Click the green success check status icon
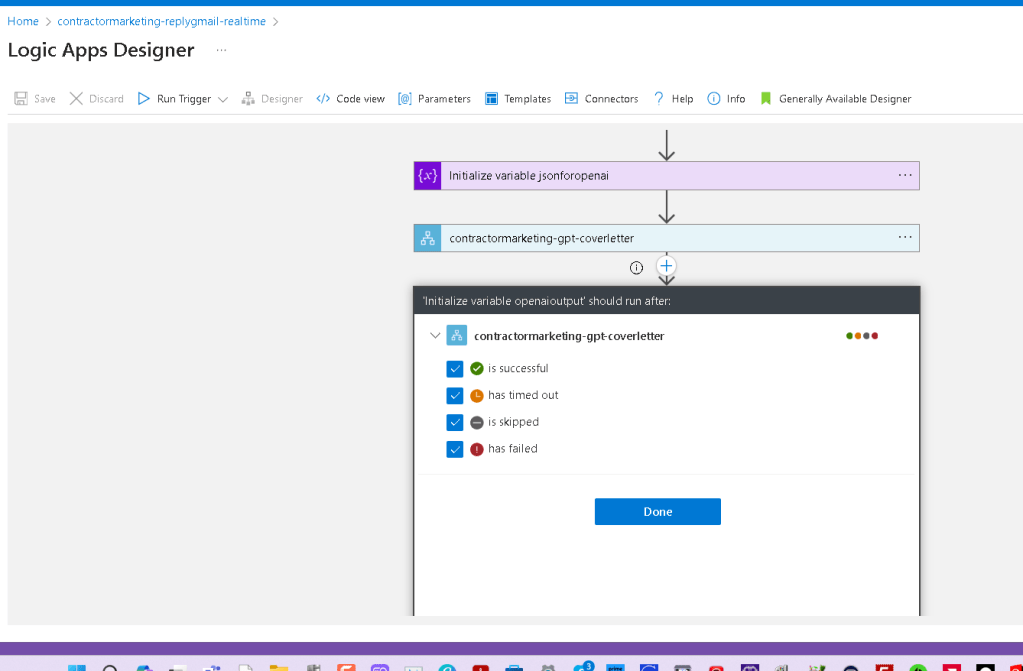1023x671 pixels. tap(477, 369)
